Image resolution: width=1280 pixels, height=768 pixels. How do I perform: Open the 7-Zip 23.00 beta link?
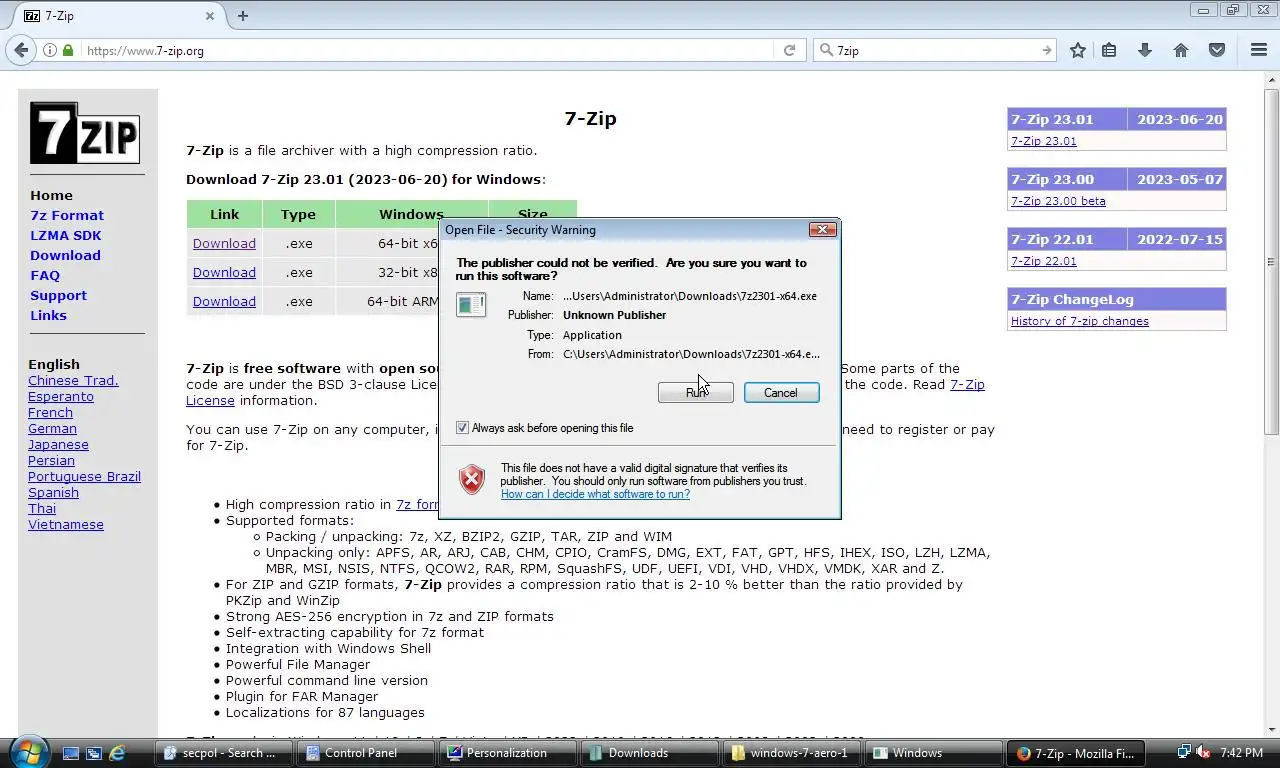click(x=1058, y=201)
